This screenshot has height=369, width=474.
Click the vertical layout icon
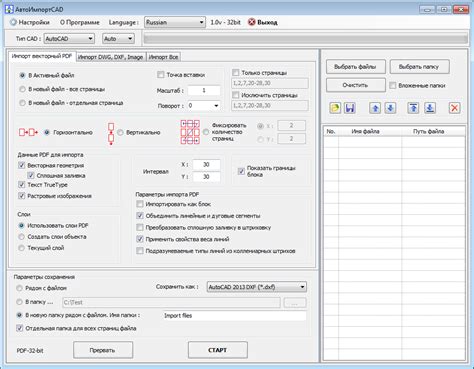pos(111,134)
